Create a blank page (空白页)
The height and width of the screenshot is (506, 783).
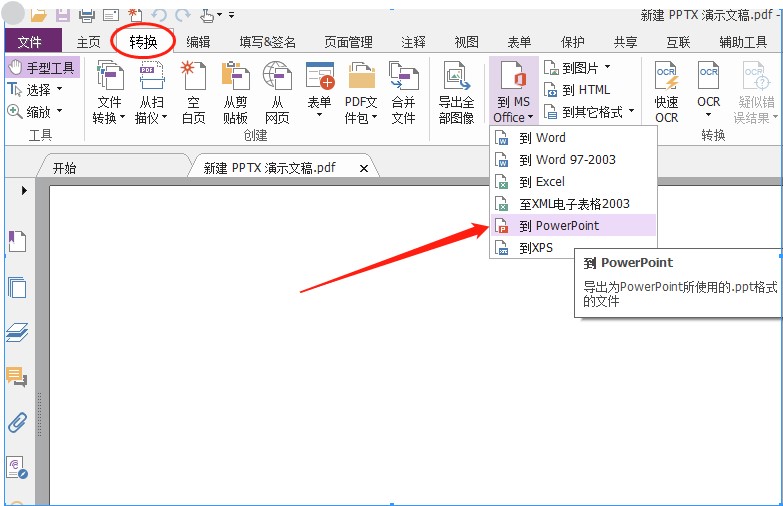[193, 93]
